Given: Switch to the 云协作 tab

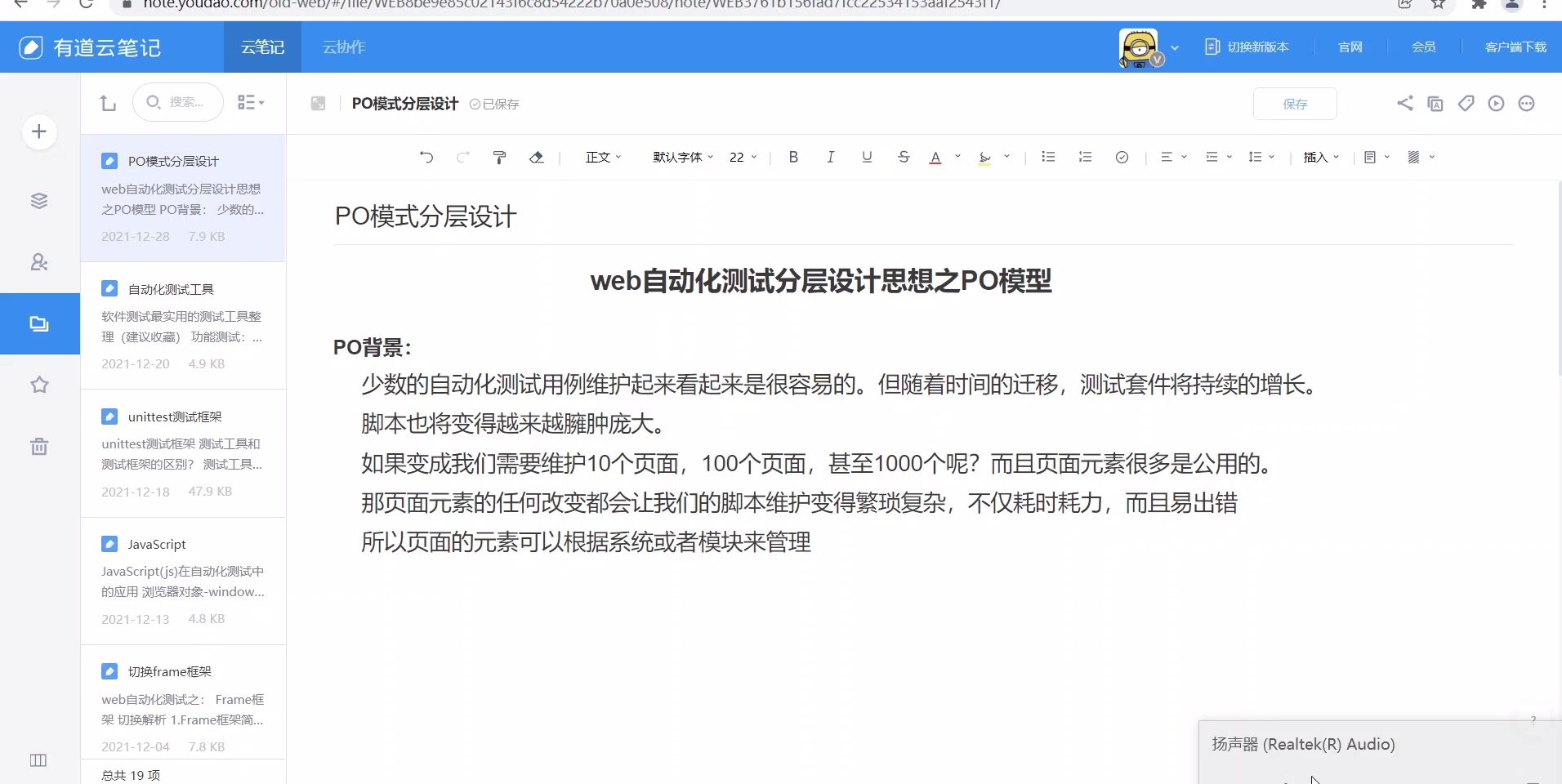Looking at the screenshot, I should click(x=343, y=47).
